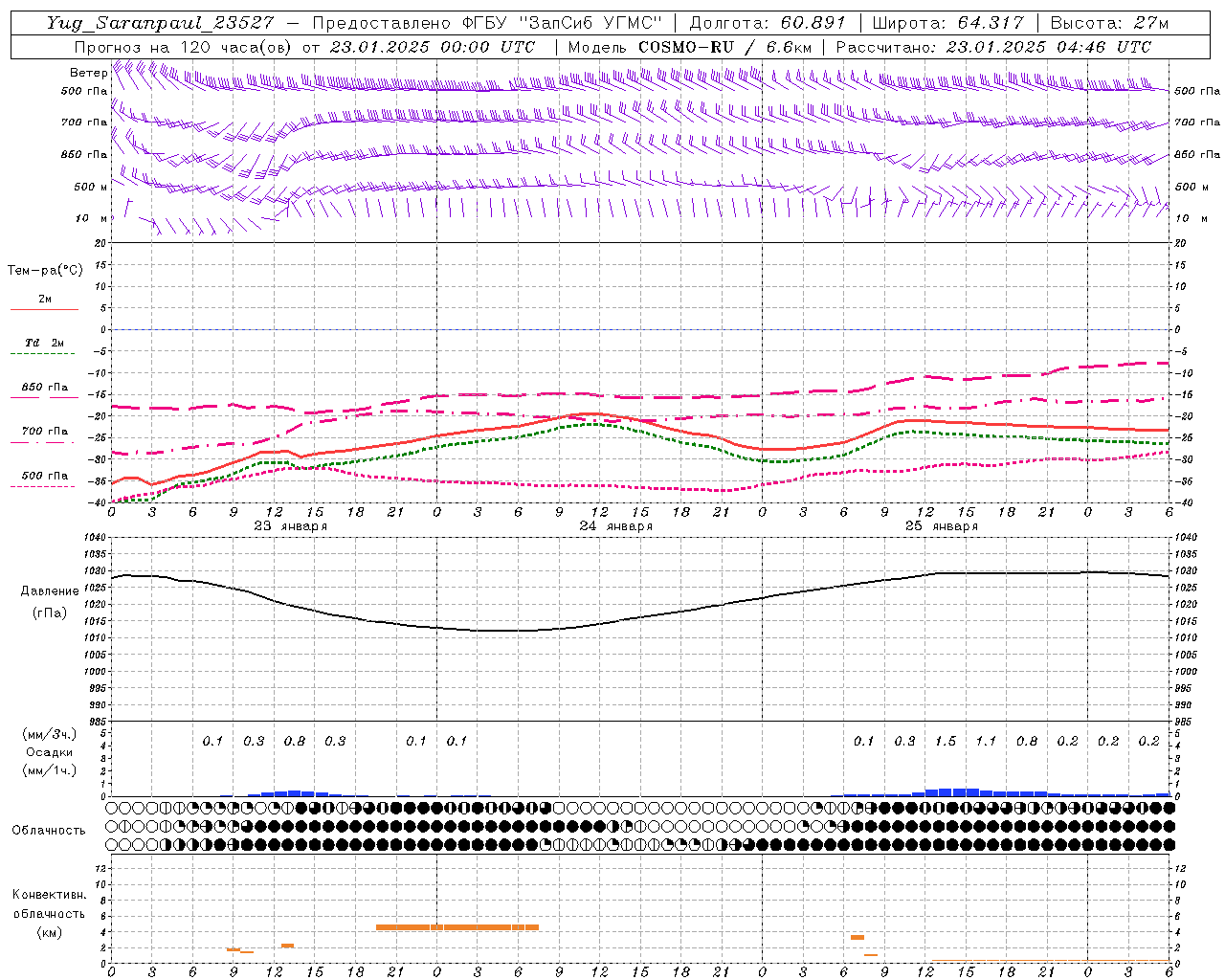The width and height of the screenshot is (1225, 980).
Task: Click the 23 января date label
Action: [290, 526]
